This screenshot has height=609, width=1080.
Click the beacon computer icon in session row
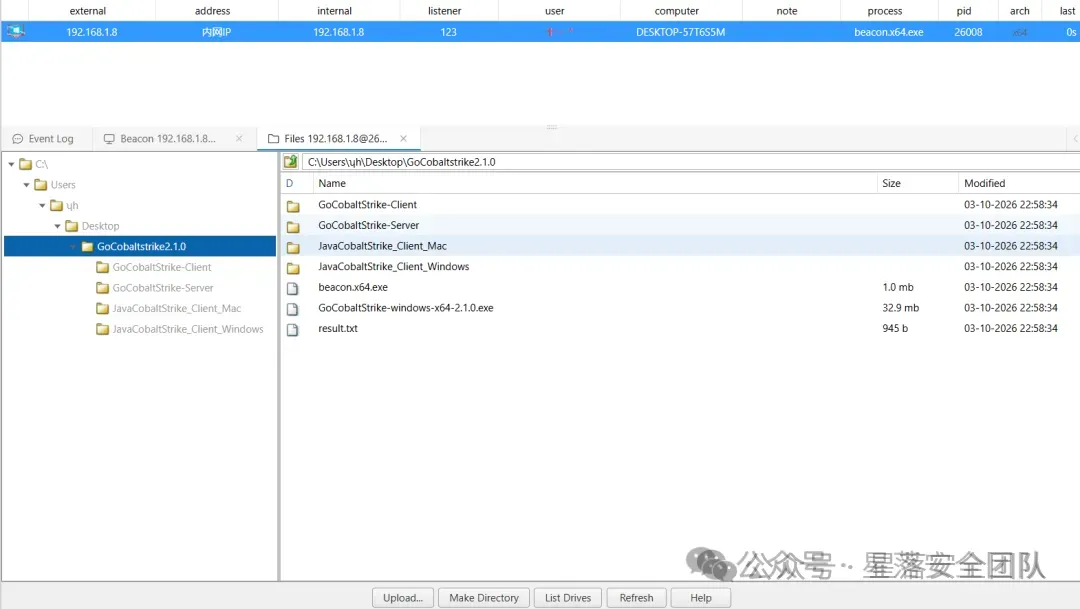tap(15, 32)
